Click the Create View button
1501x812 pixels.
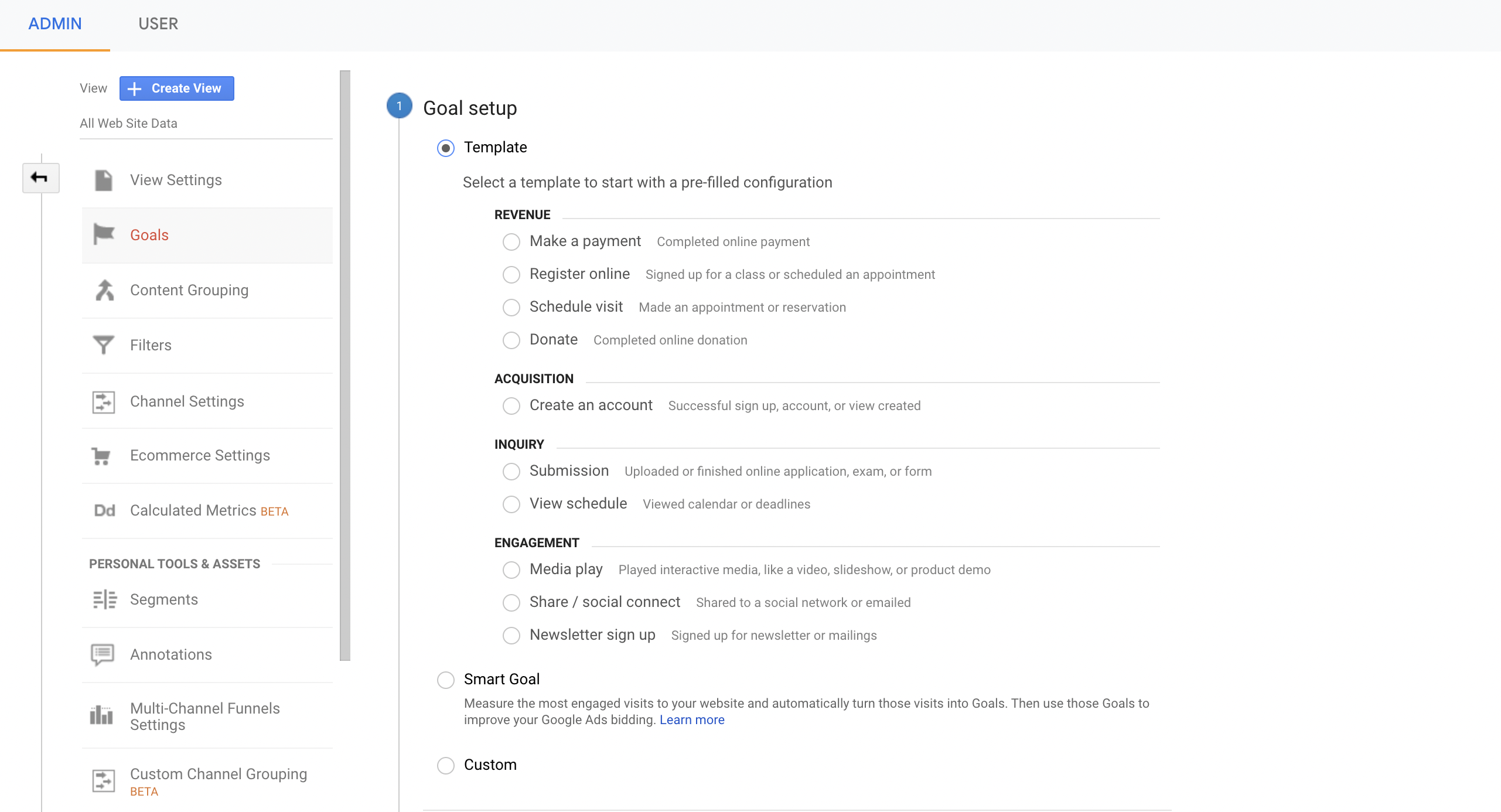coord(176,88)
